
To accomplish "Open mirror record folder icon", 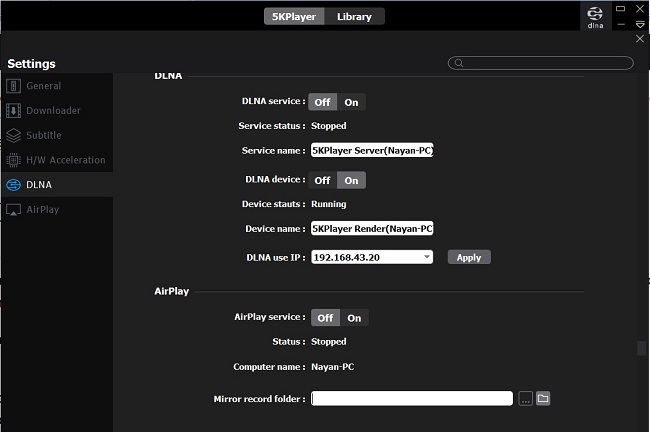I will pyautogui.click(x=543, y=398).
